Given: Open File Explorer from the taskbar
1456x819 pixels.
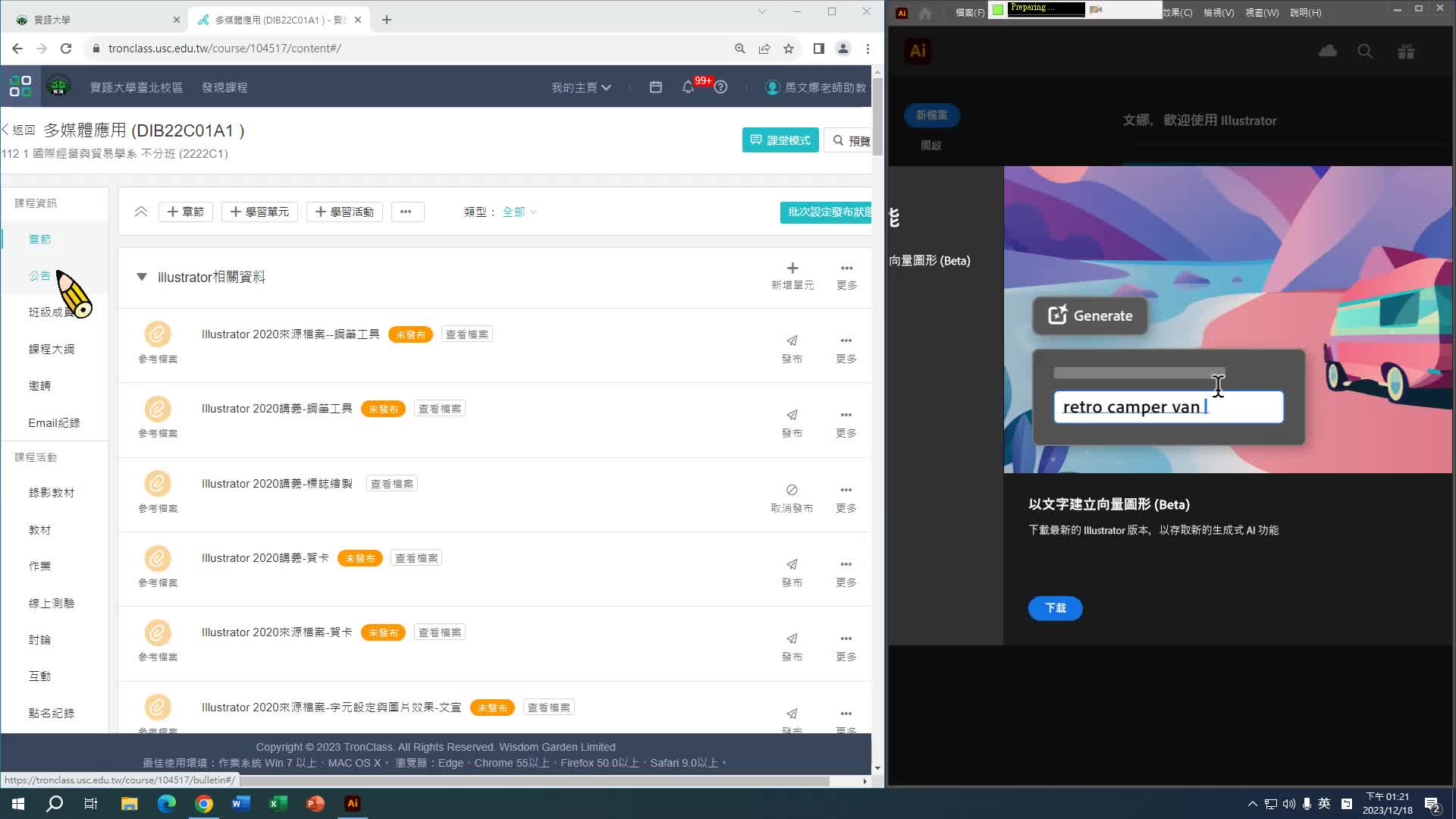Looking at the screenshot, I should coord(130,803).
